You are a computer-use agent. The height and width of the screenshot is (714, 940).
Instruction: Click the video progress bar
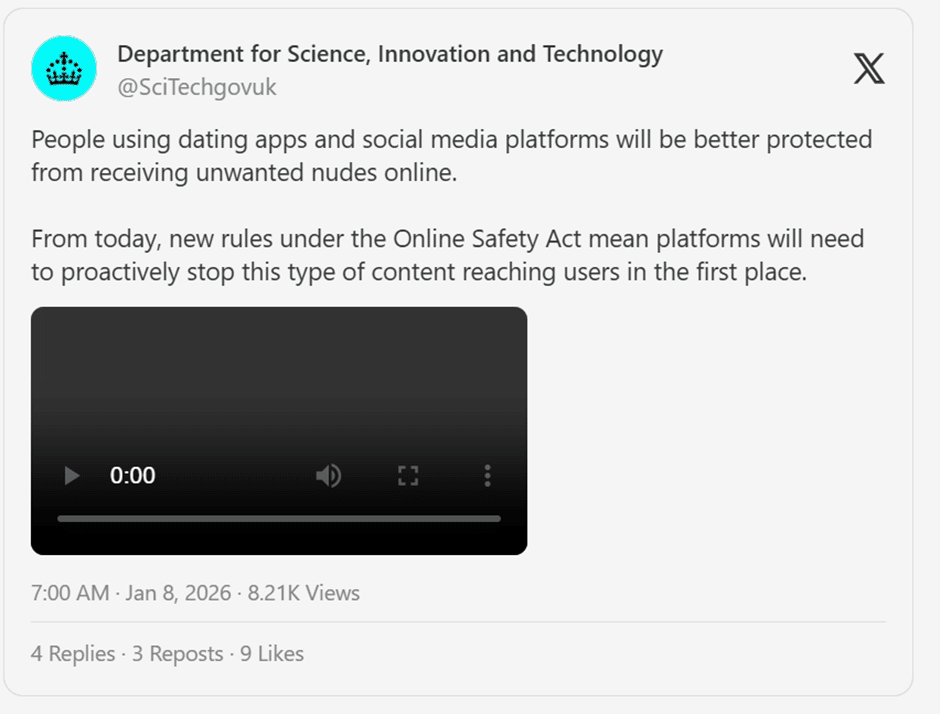(279, 519)
